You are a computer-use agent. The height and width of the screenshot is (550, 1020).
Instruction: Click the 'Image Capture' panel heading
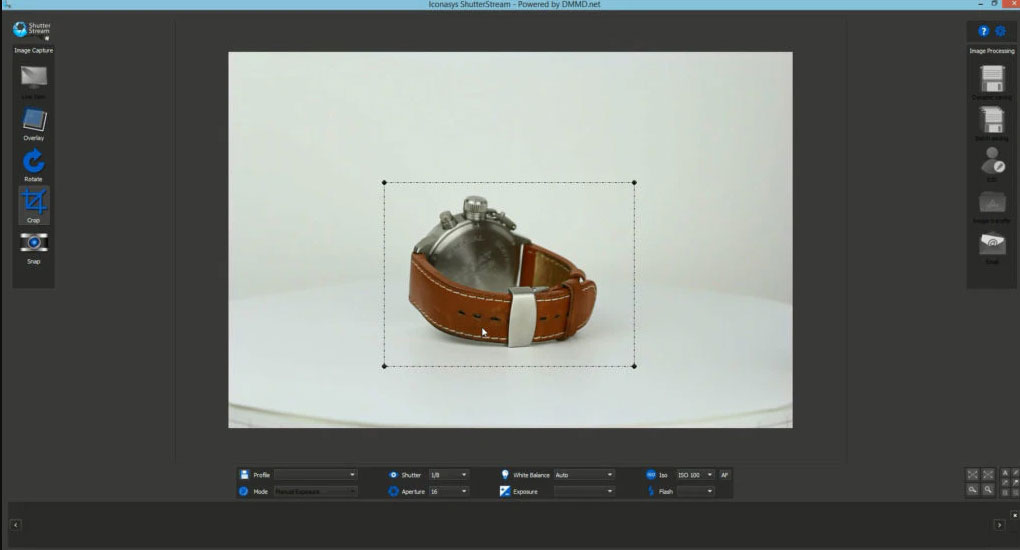(34, 50)
